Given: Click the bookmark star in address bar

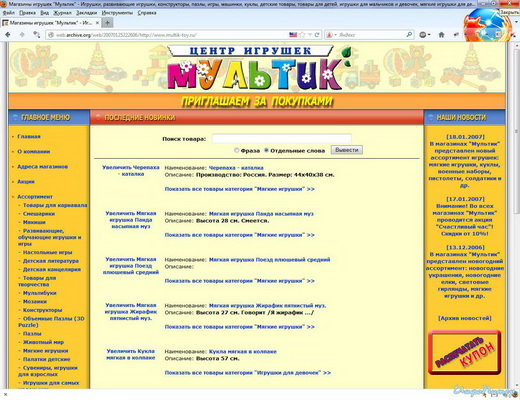Looking at the screenshot, I should [x=302, y=35].
